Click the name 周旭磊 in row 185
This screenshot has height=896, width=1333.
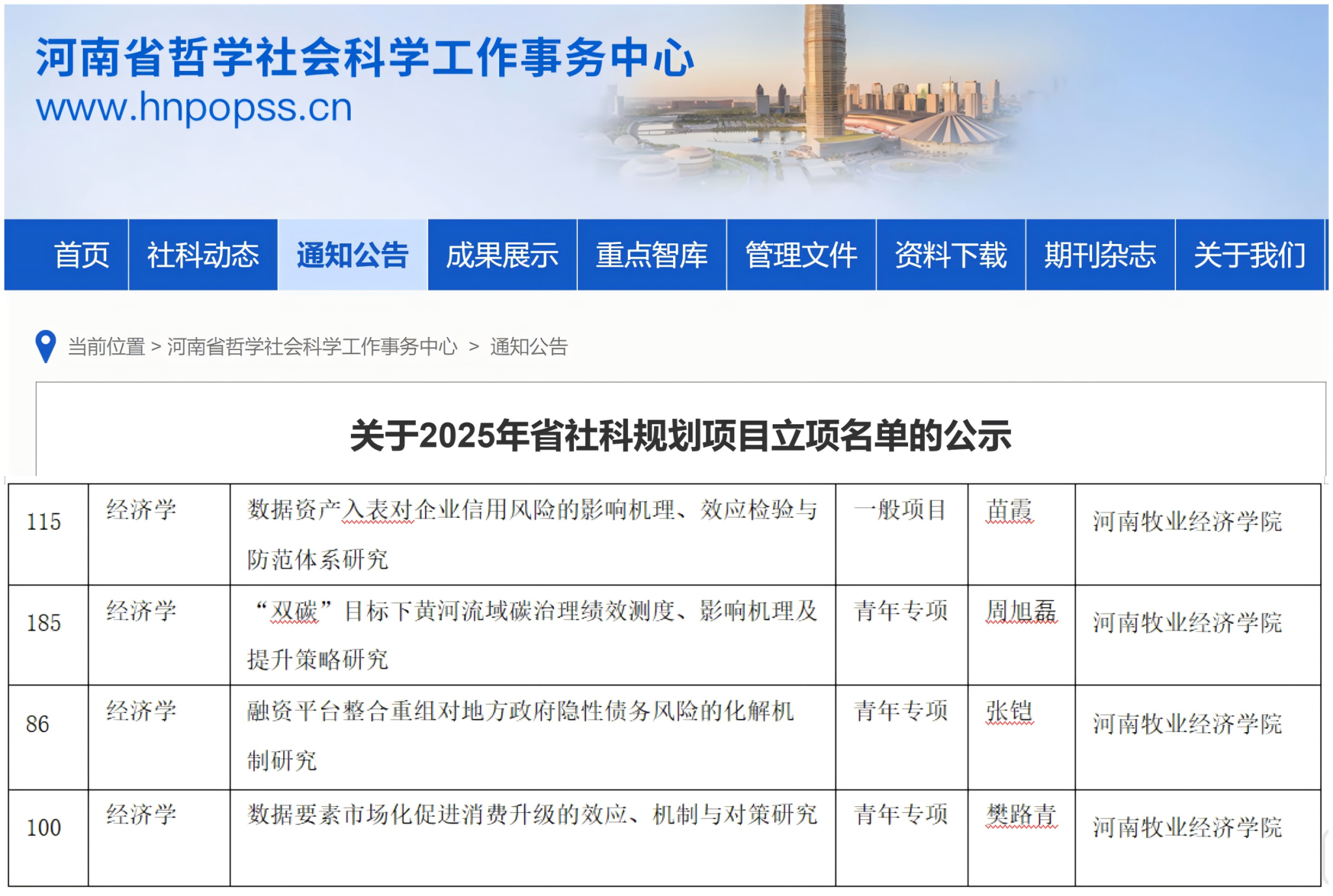point(1021,611)
